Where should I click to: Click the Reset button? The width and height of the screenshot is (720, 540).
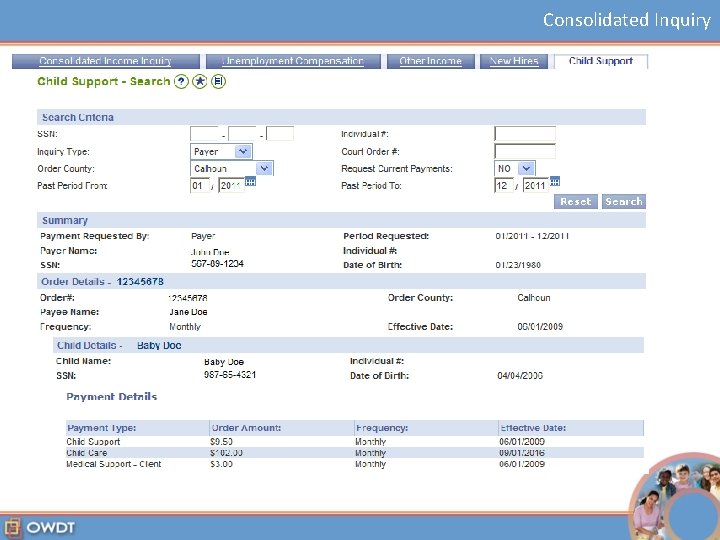click(x=576, y=202)
